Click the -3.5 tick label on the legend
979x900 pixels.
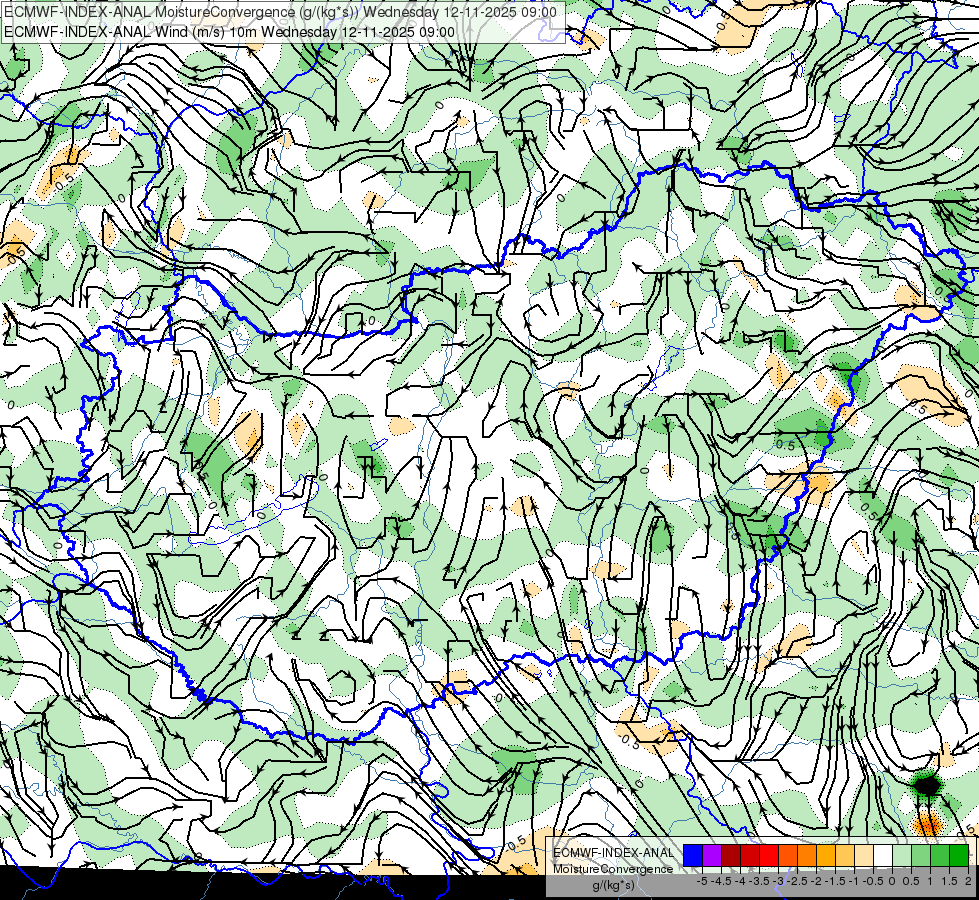point(759,881)
